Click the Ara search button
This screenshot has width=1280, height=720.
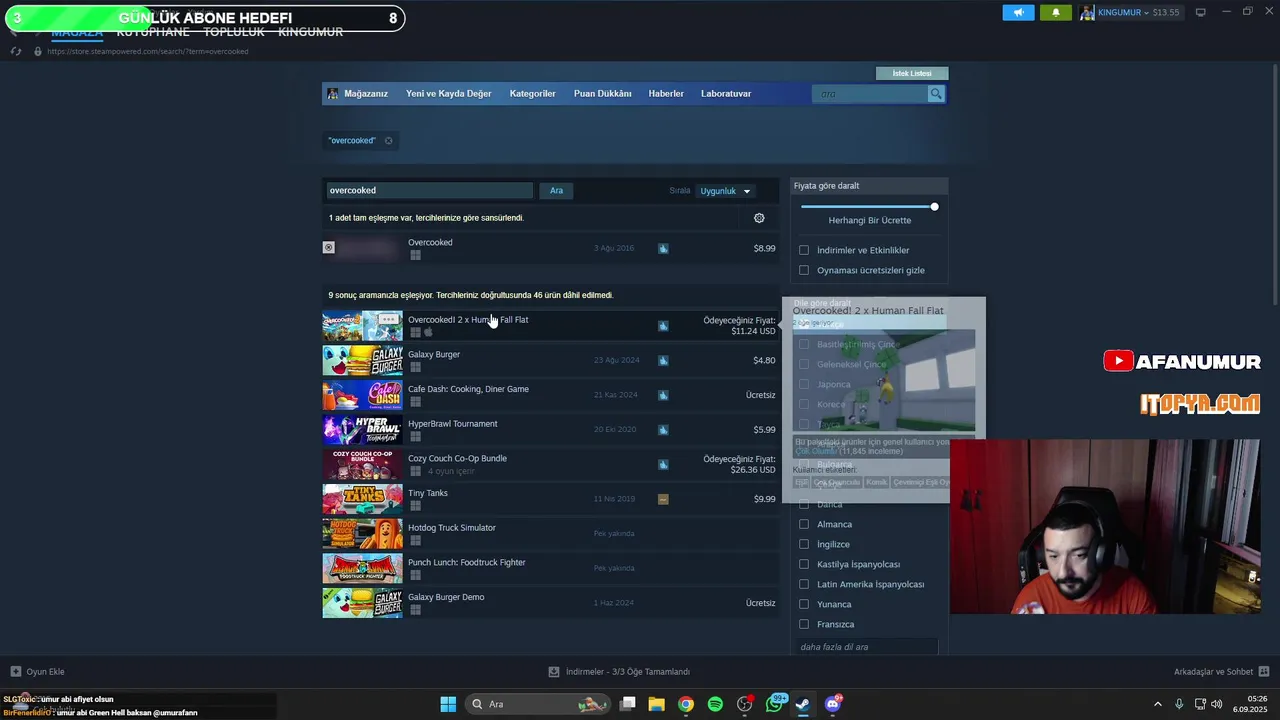556,190
